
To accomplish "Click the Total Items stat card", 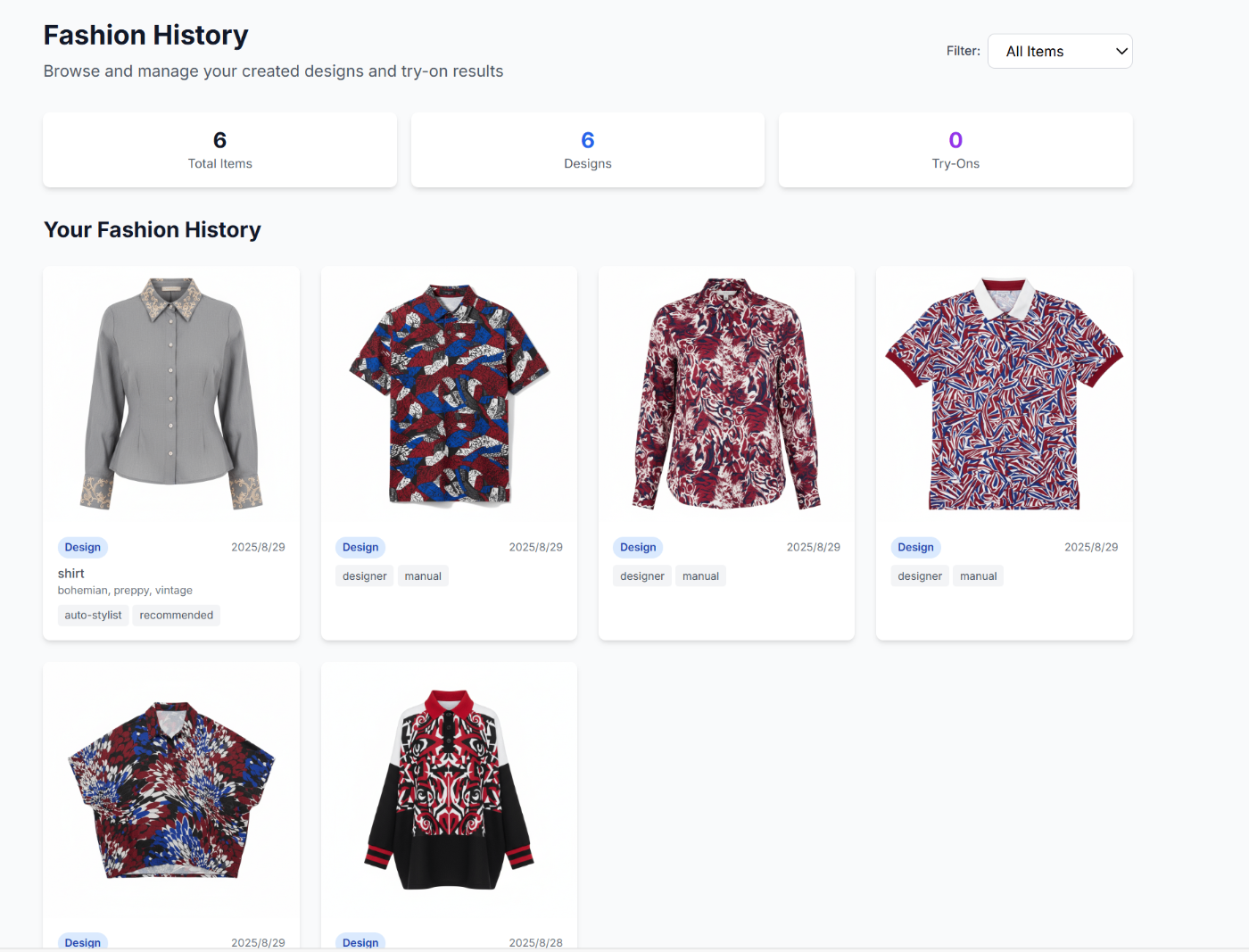I will [x=220, y=150].
